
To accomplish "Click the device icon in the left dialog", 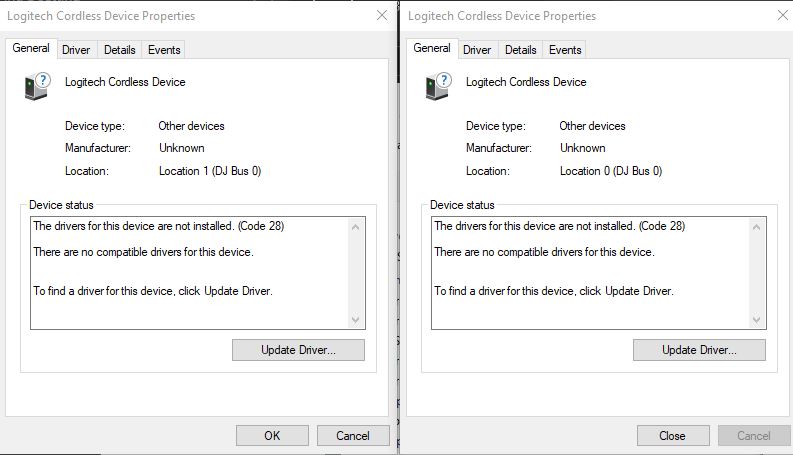I will [38, 86].
